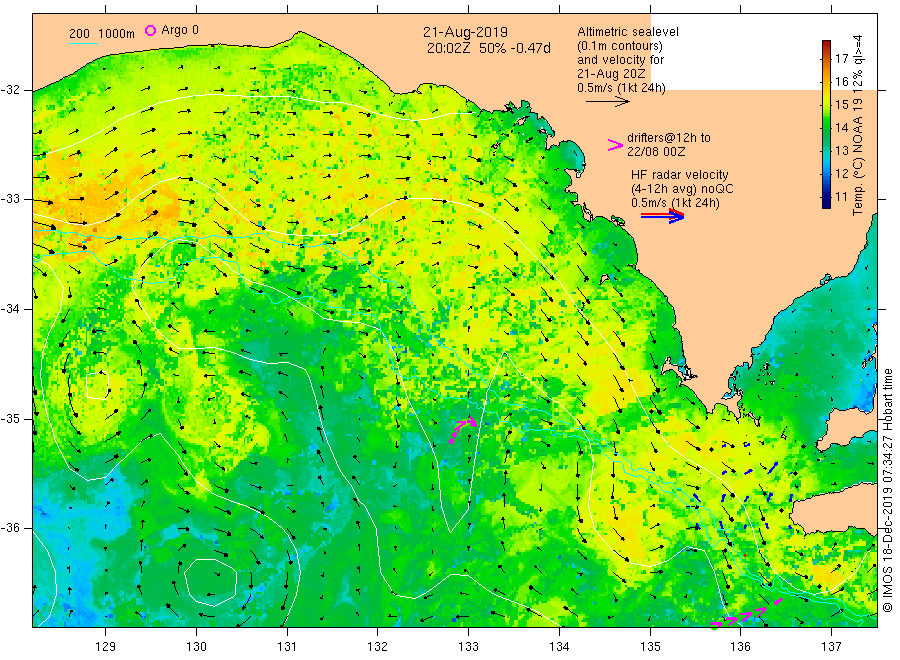
Task: Click the longitude axis label 133
Action: pos(468,647)
